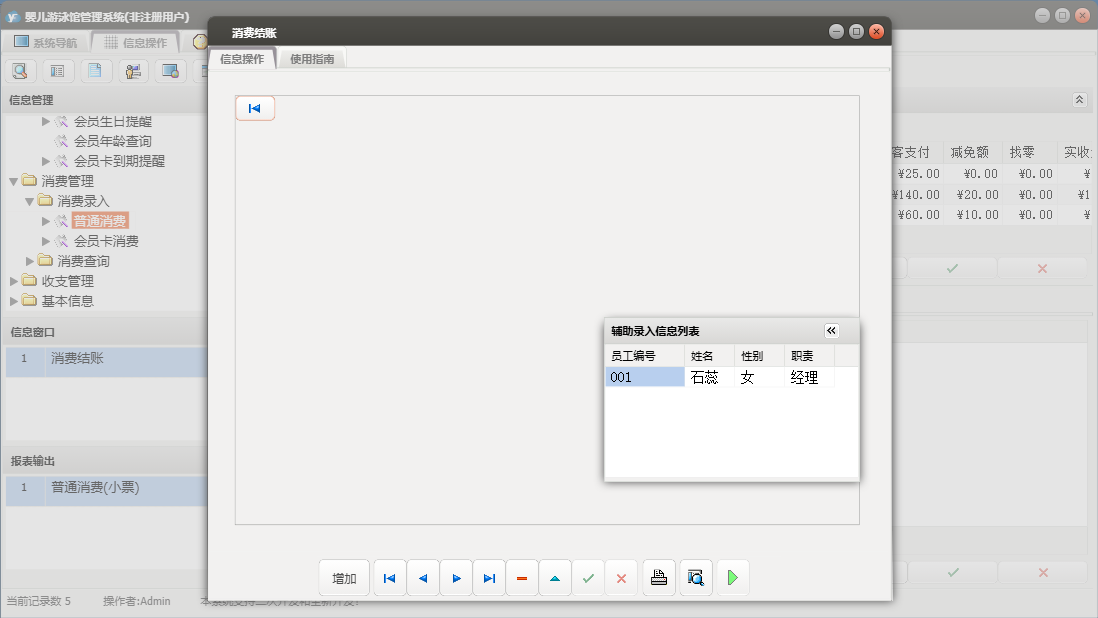This screenshot has height=618, width=1098.
Task: Switch to 使用指南 tab
Action: point(311,59)
